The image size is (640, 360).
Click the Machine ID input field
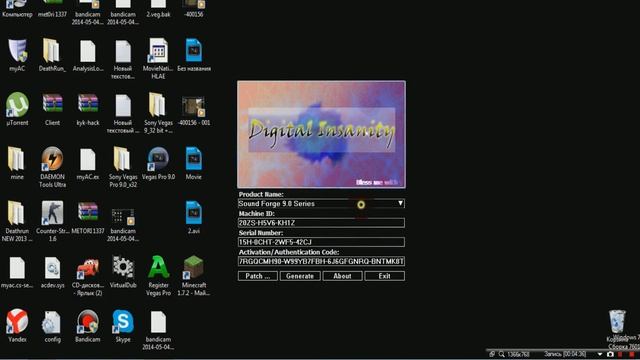point(321,223)
